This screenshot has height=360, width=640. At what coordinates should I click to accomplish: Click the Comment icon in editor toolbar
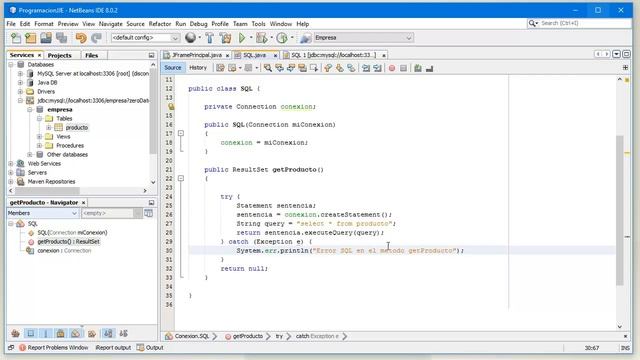click(418, 68)
